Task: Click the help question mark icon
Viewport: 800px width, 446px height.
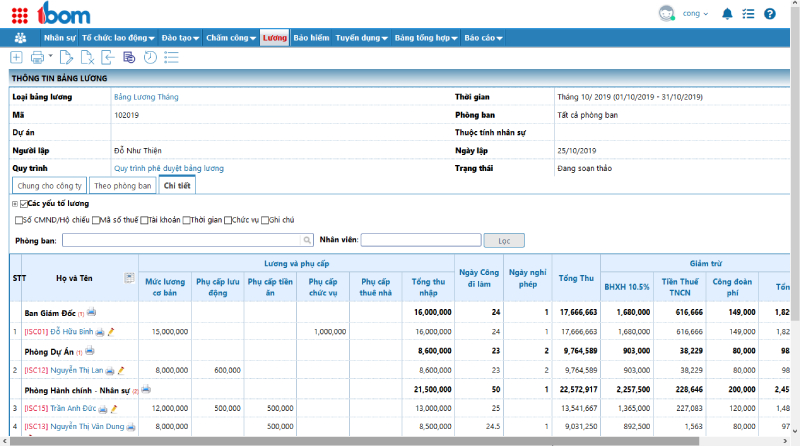Action: pyautogui.click(x=769, y=14)
